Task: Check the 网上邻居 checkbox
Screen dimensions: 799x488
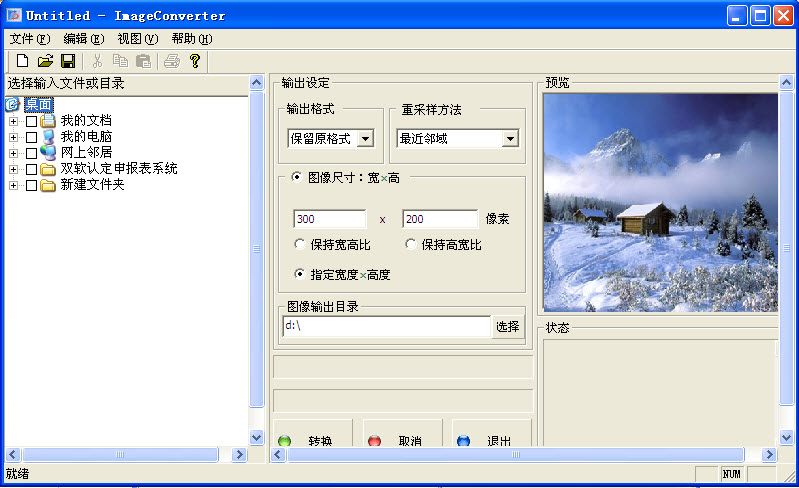Action: coord(32,153)
